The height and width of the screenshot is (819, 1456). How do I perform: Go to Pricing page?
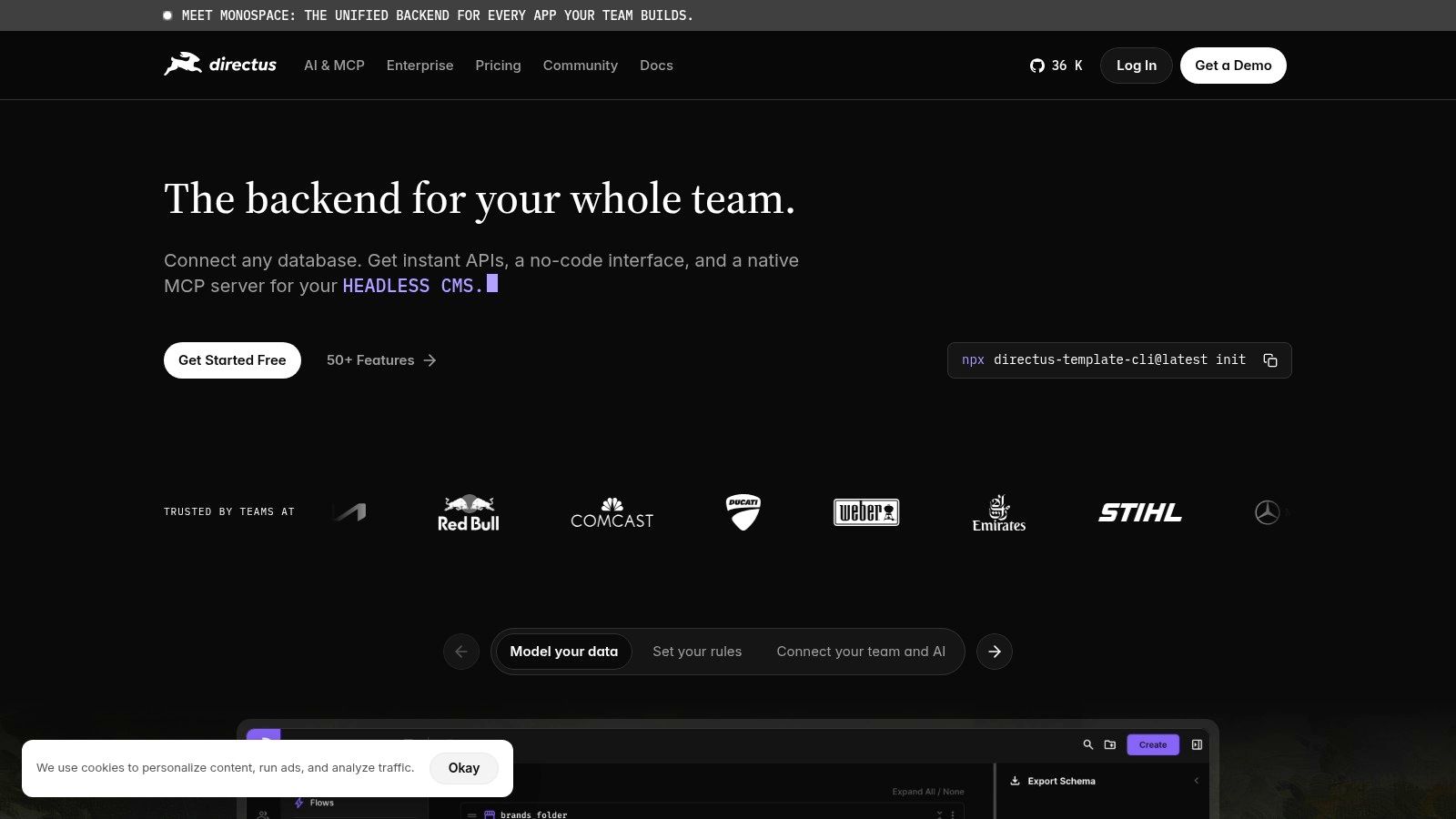click(498, 66)
